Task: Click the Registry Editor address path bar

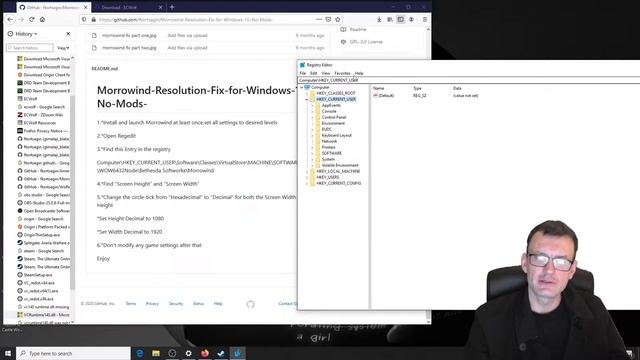Action: click(x=469, y=80)
